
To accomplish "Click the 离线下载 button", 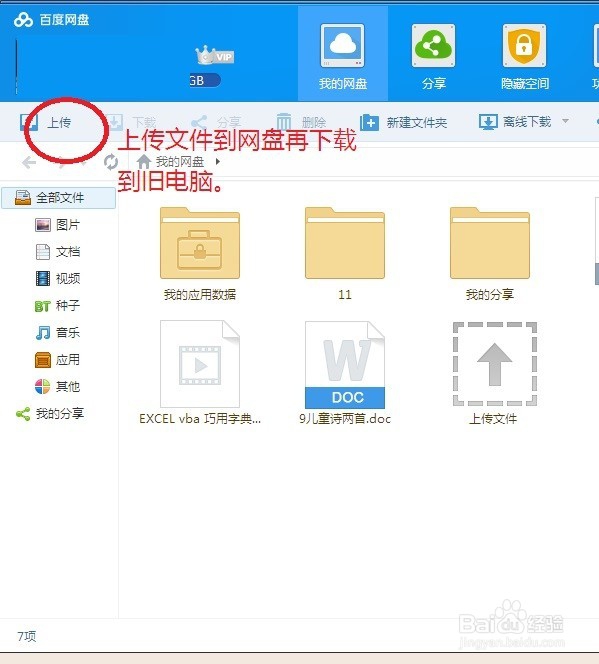I will 515,122.
